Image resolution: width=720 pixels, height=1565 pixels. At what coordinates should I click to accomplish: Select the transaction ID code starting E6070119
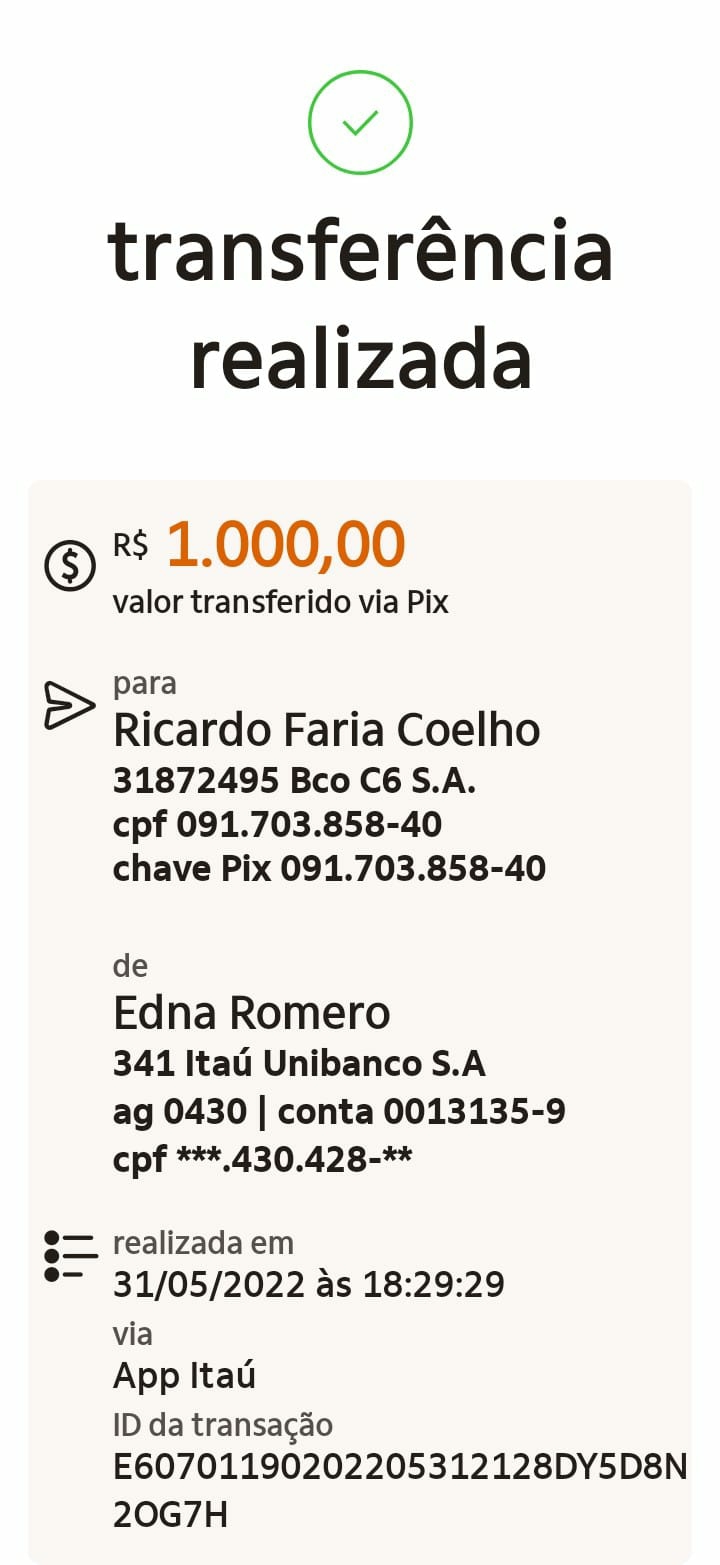(x=399, y=1468)
